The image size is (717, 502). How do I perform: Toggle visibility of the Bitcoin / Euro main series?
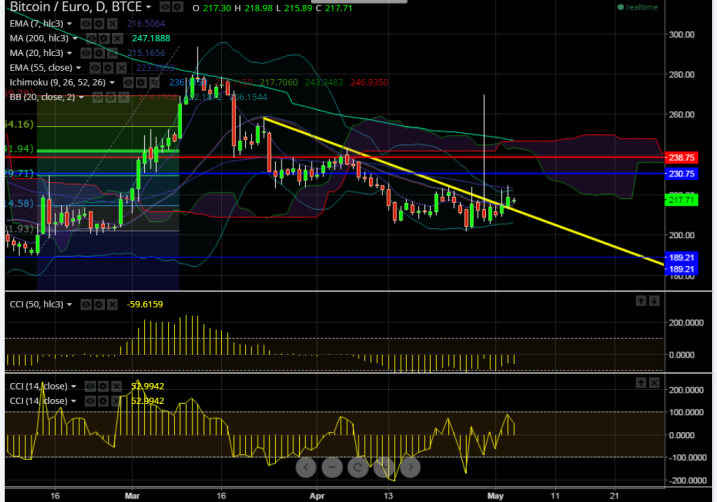[165, 7]
